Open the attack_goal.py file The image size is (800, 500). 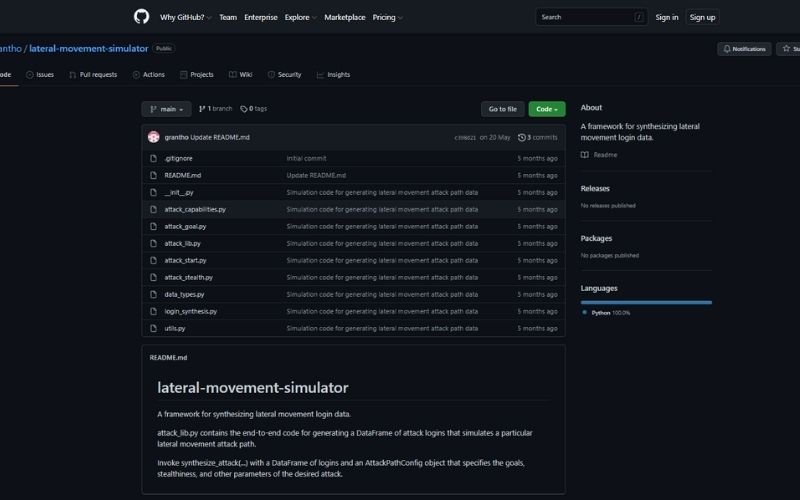pos(185,227)
